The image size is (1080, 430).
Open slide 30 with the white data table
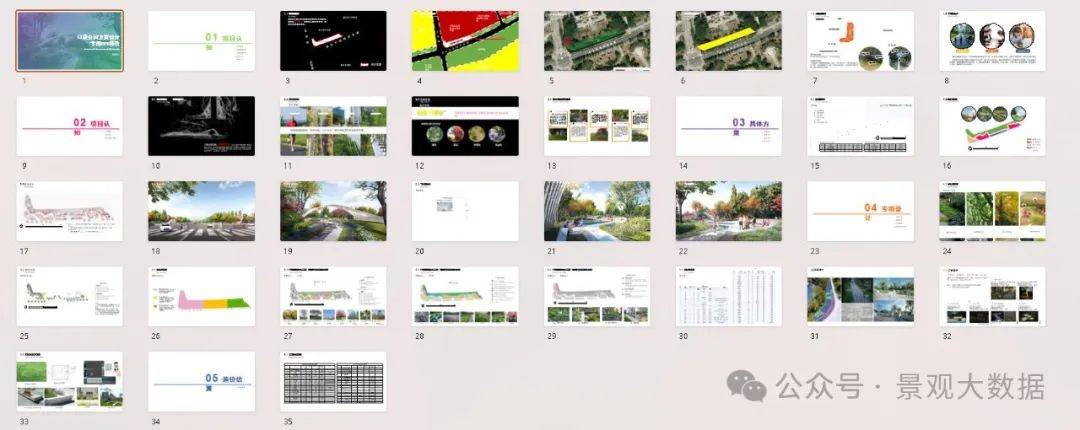[x=729, y=296]
